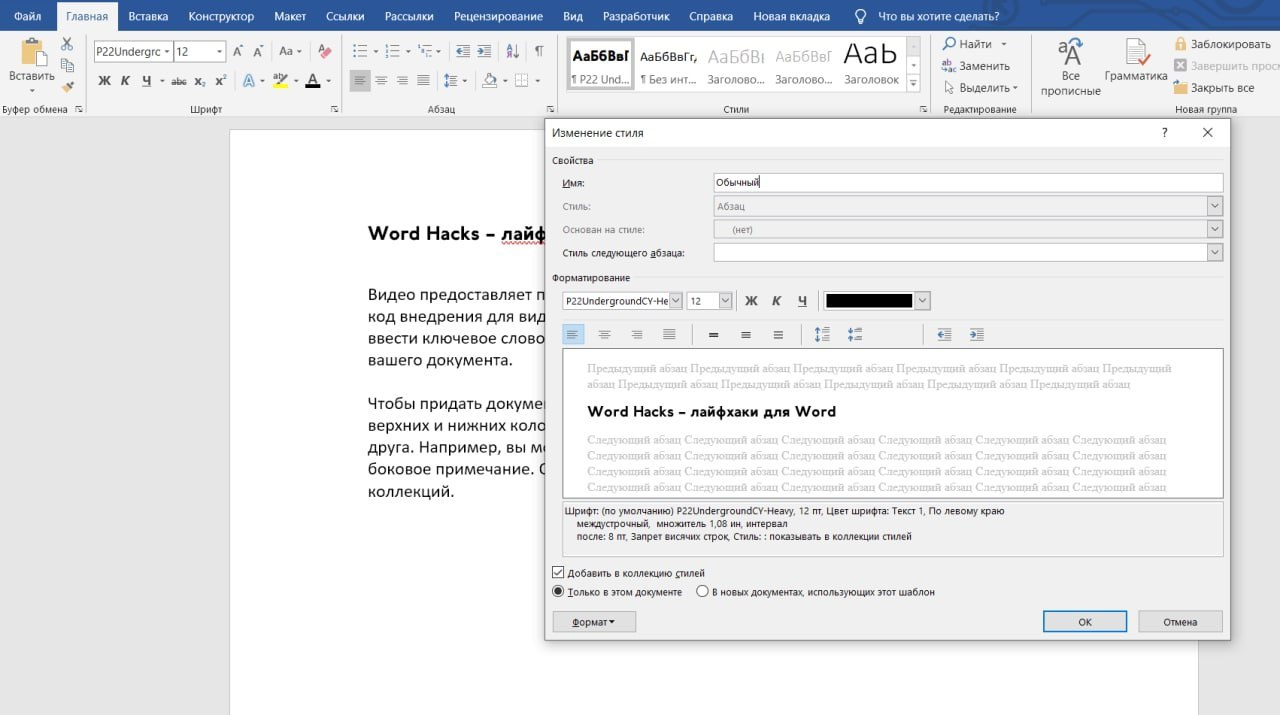
Task: Click the Show paragraph marks icon
Action: [x=539, y=51]
